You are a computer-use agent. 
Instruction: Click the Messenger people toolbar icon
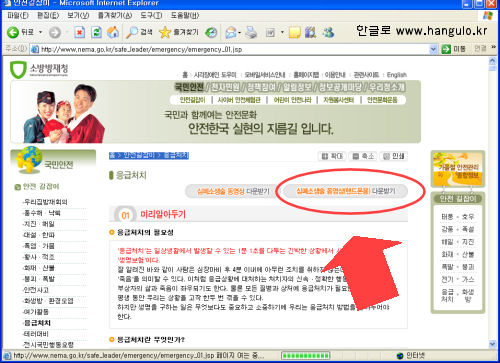tap(328, 32)
